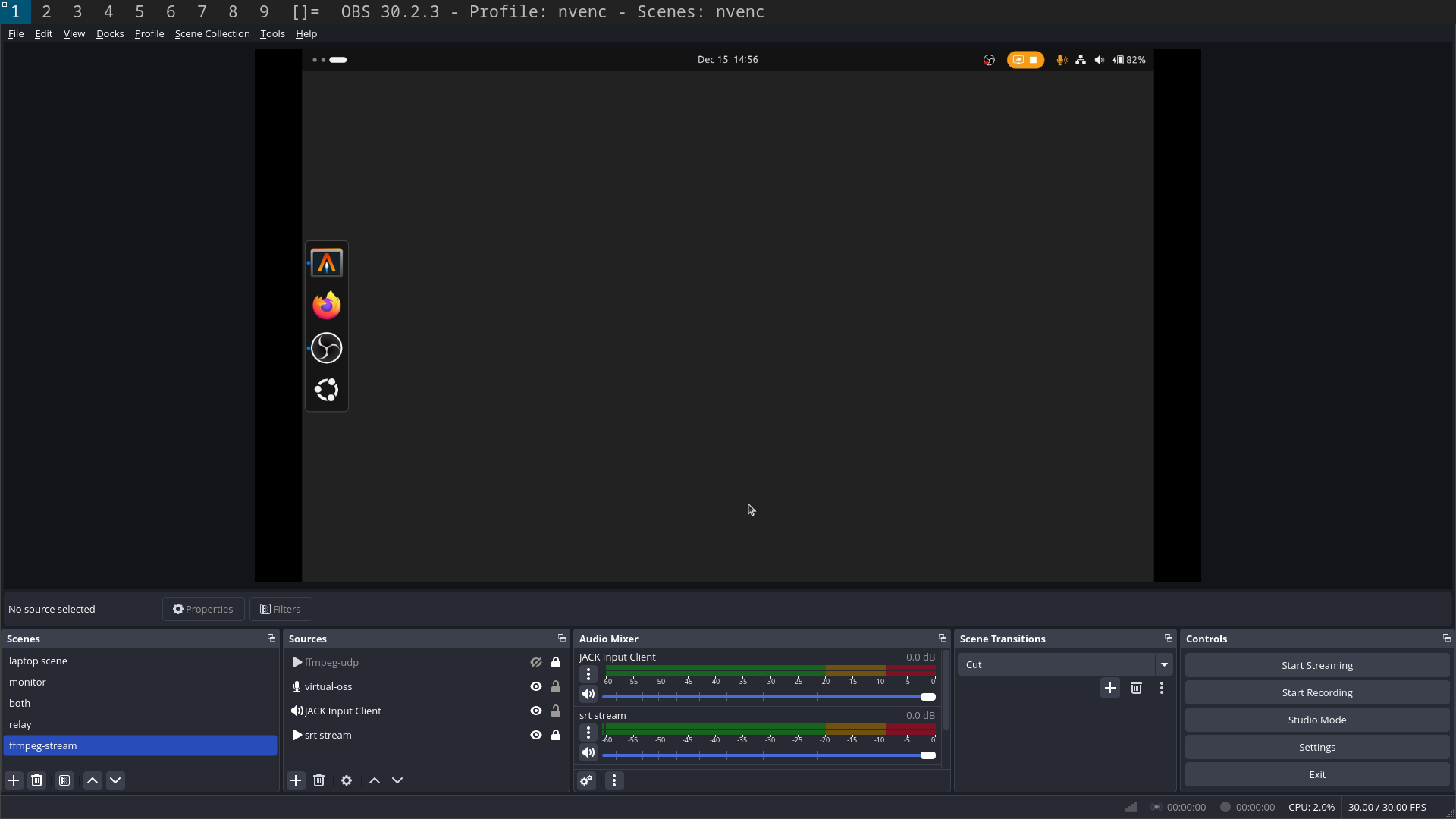
Task: Toggle lock on srt stream source
Action: pos(556,735)
